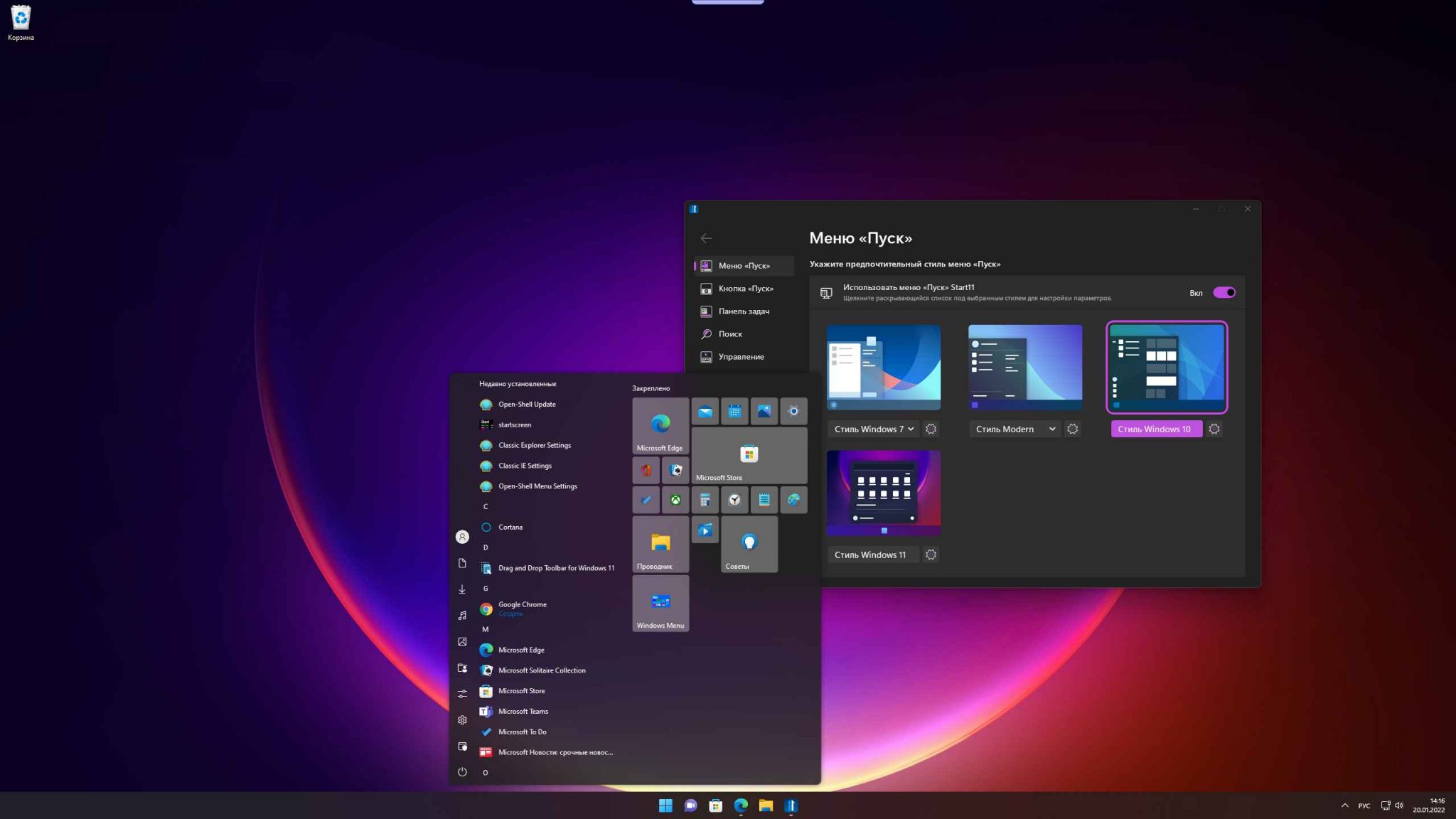Go back with the arrow in Start11
Image resolution: width=1456 pixels, height=819 pixels.
706,238
